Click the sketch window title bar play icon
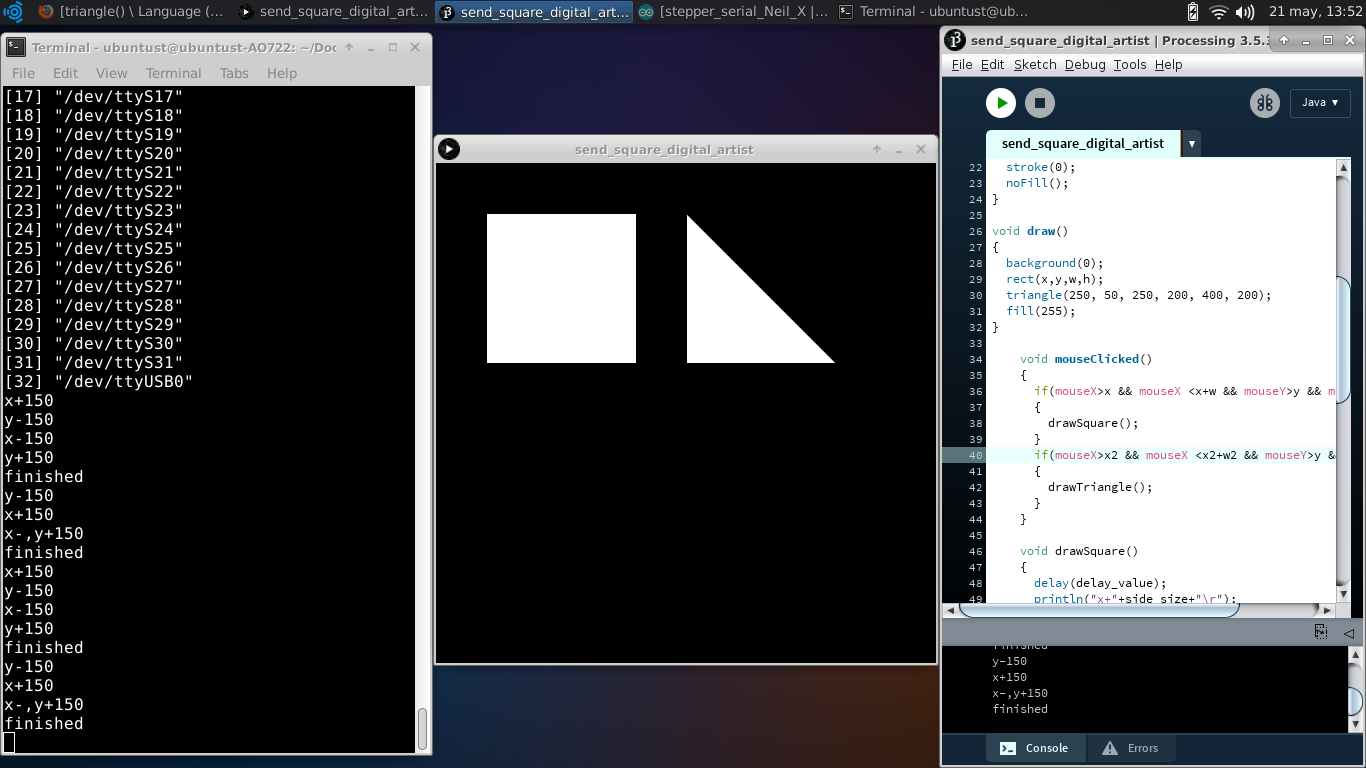 [x=449, y=149]
